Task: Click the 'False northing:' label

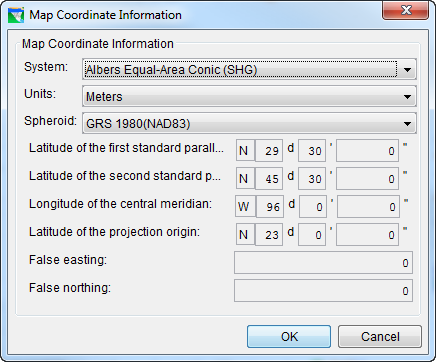Action: (x=70, y=288)
